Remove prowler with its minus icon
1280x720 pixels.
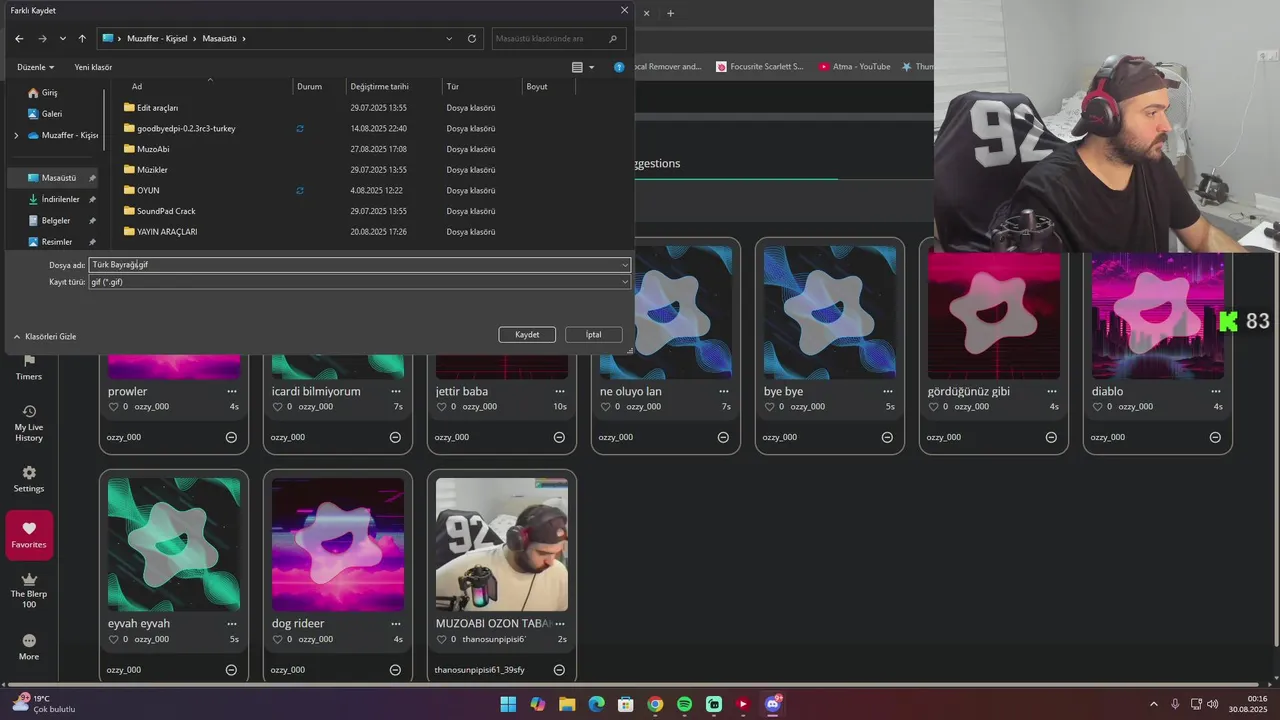(231, 437)
